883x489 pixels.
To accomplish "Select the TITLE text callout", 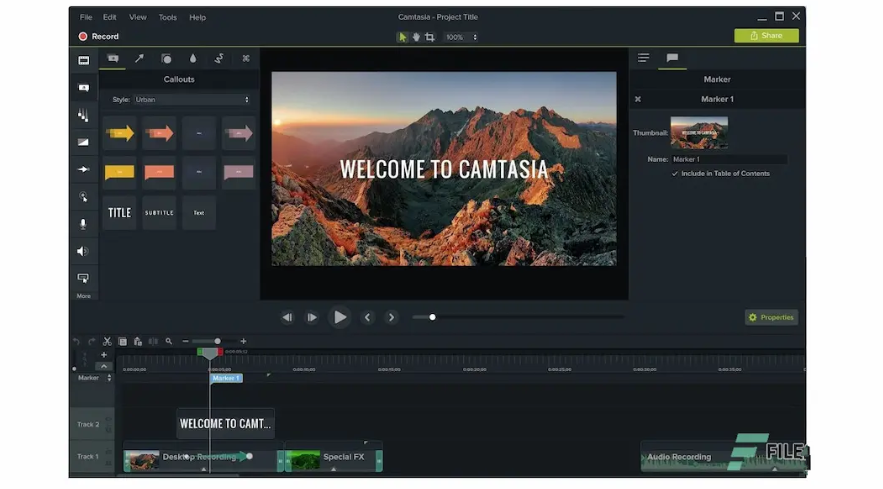I will [119, 212].
